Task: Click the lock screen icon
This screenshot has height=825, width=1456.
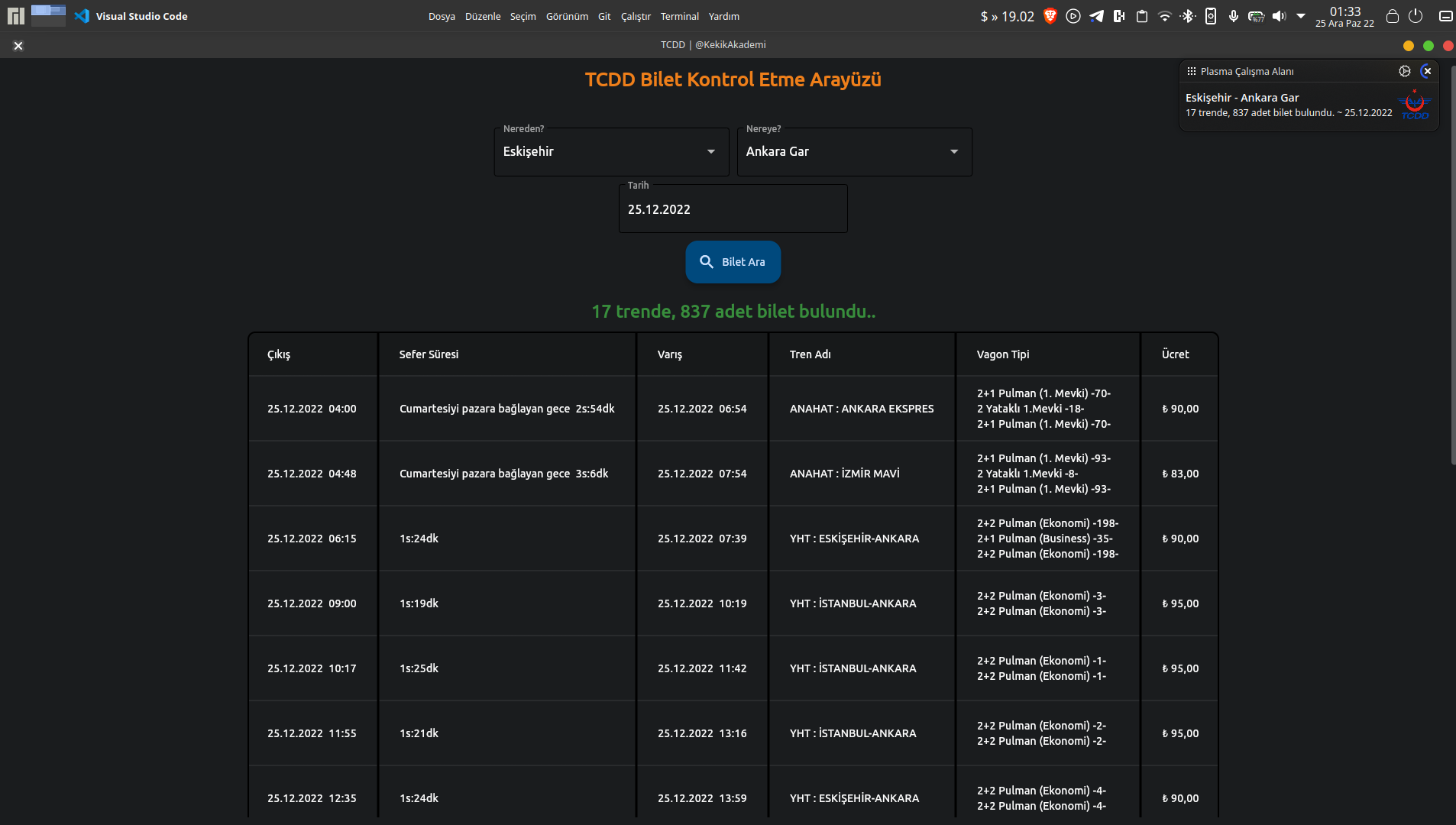Action: click(1393, 16)
